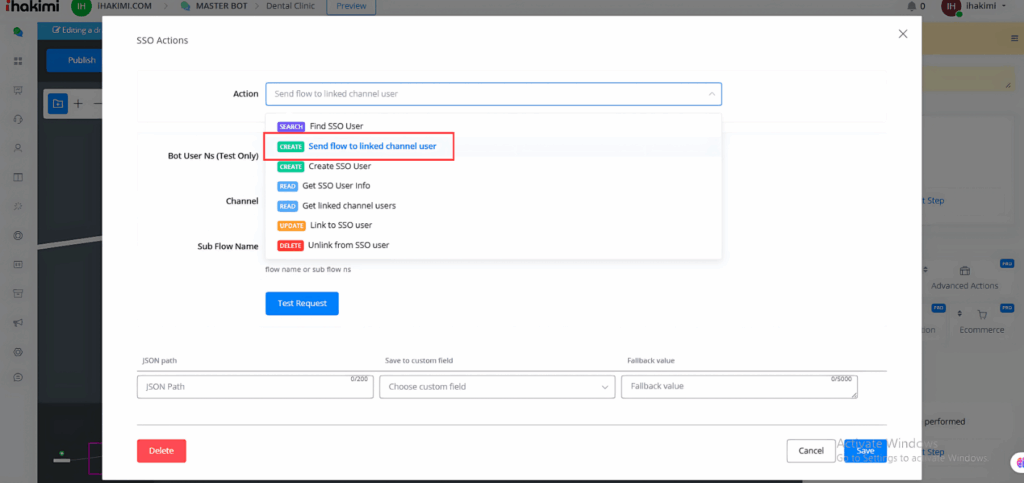Click the megaphone broadcast sidebar icon
1024x483 pixels.
(x=18, y=323)
